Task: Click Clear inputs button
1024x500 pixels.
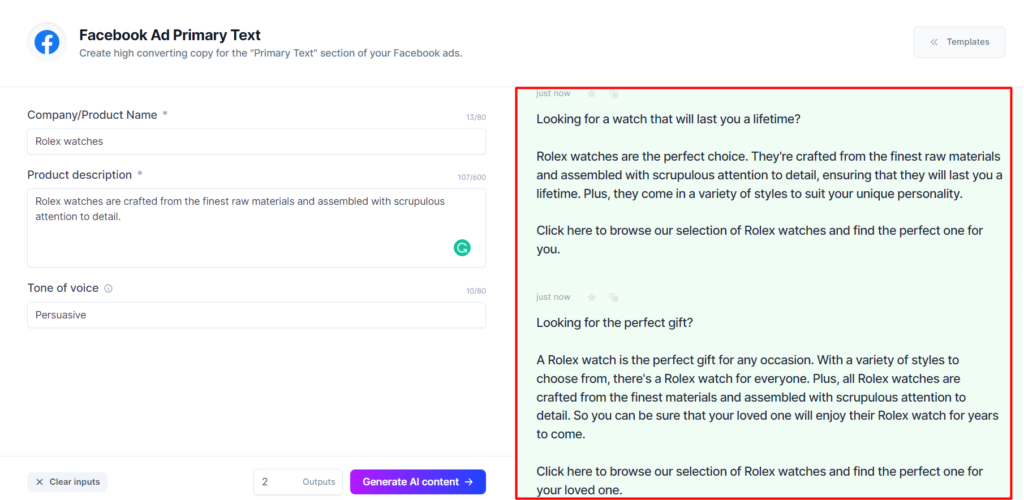Action: click(x=67, y=482)
